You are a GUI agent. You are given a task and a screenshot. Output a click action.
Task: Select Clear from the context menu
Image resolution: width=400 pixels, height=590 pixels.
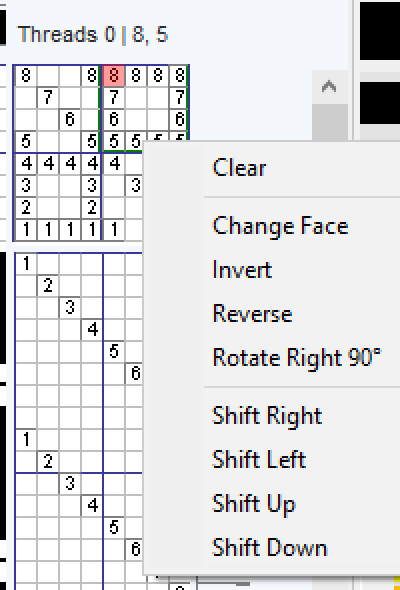(x=239, y=167)
